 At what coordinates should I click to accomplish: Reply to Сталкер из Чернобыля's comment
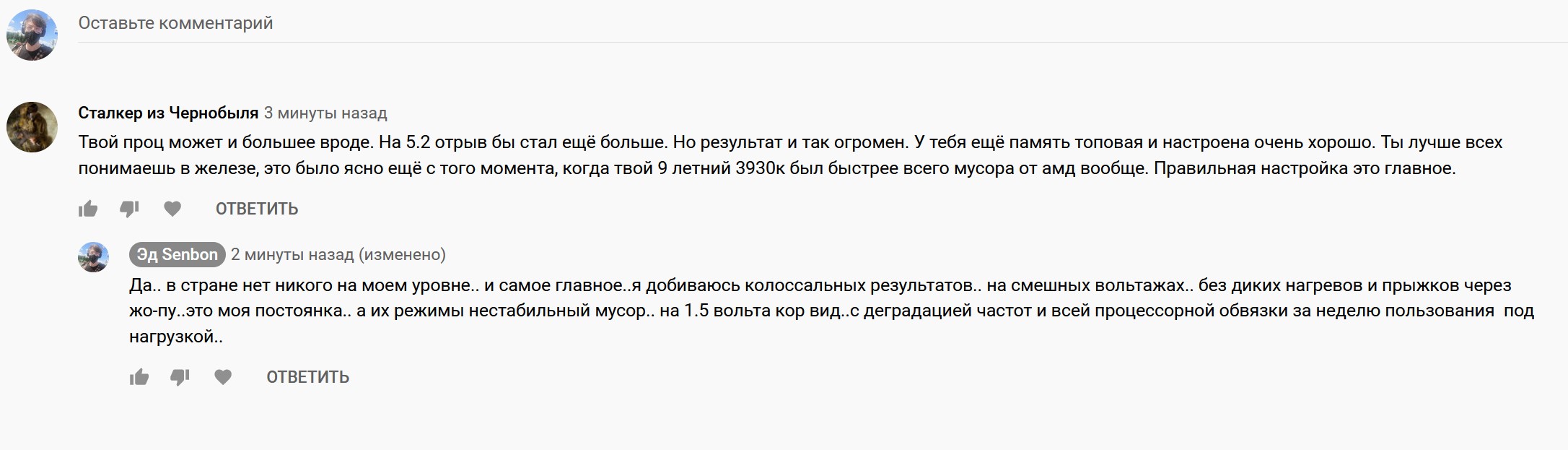pyautogui.click(x=257, y=209)
